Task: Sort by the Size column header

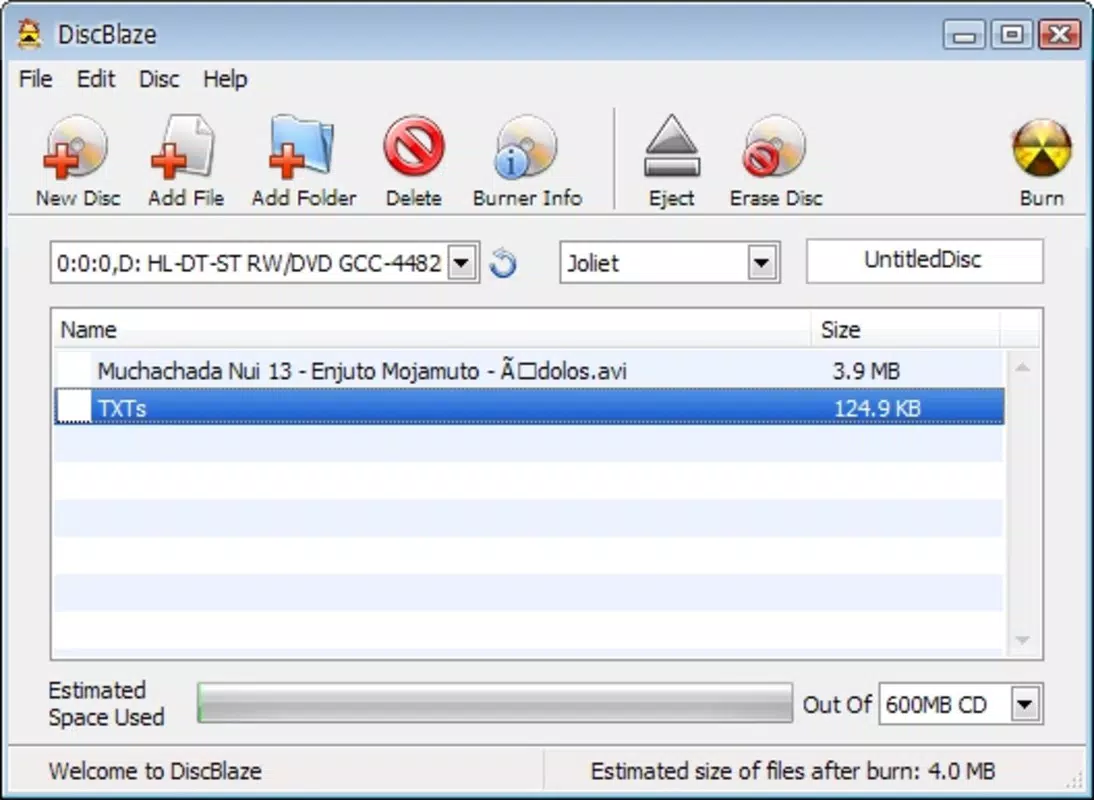Action: pos(905,329)
